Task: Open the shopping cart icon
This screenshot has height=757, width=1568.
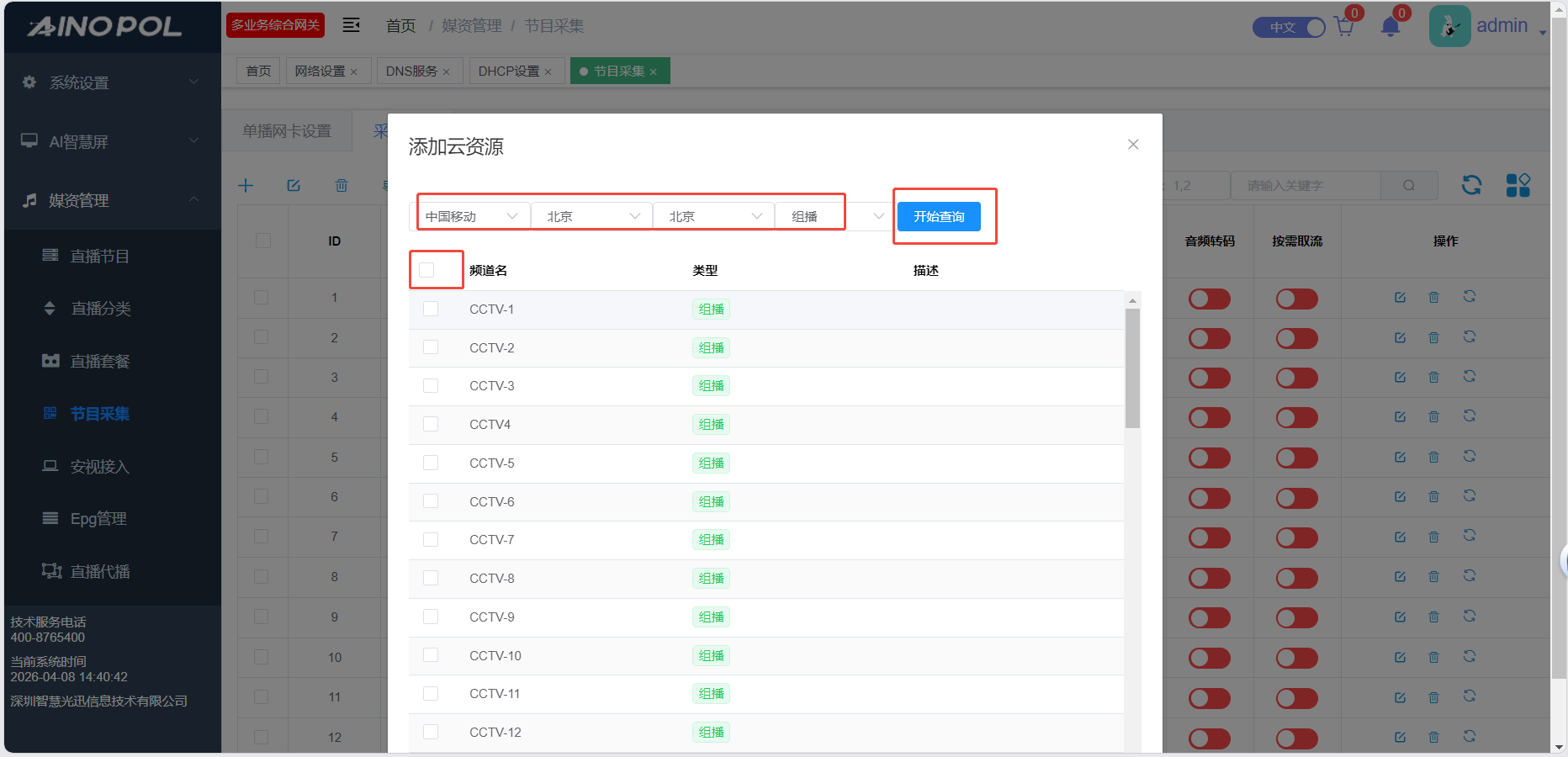Action: [x=1344, y=27]
